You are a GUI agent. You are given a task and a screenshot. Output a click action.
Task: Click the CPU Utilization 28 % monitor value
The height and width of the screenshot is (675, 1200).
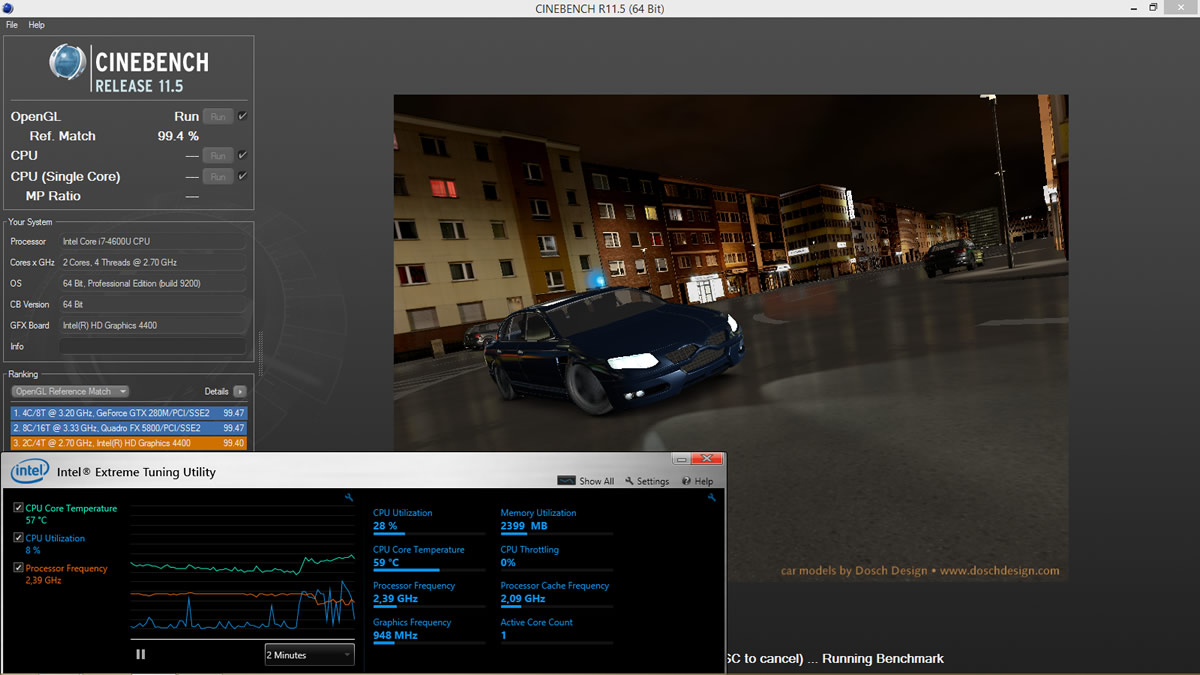(385, 526)
